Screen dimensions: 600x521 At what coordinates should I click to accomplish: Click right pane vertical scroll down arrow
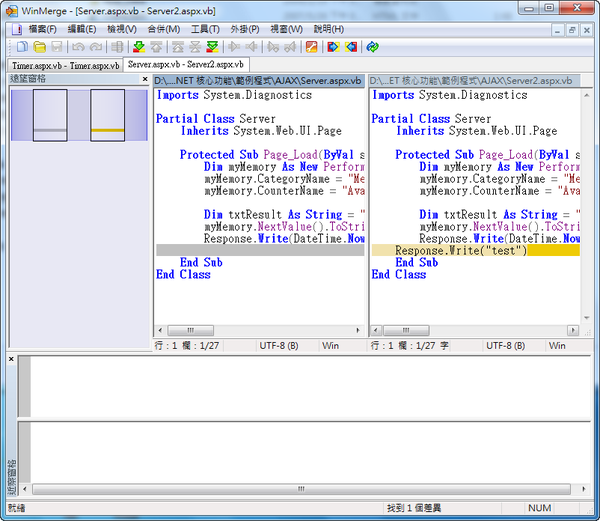point(587,318)
